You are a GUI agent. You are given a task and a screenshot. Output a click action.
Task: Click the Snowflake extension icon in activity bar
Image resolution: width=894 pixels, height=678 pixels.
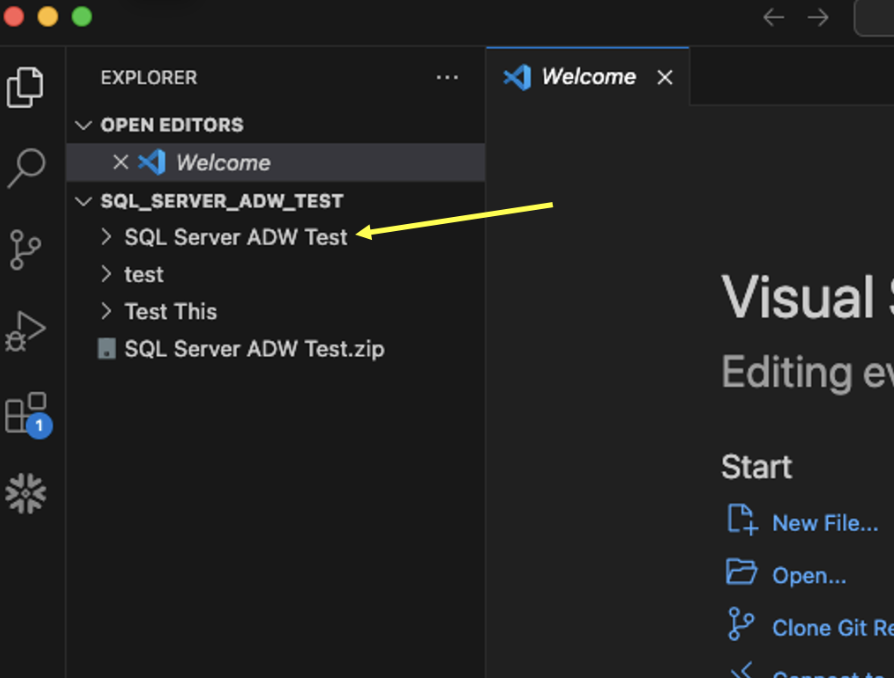pos(26,492)
